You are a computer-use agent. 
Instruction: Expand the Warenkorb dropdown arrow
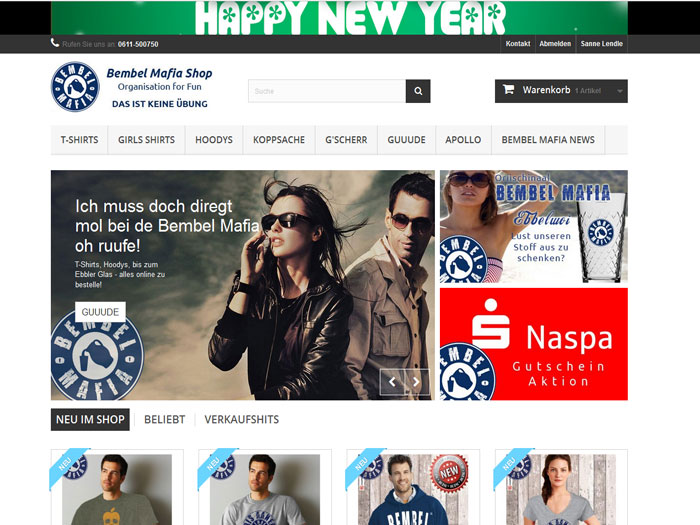[620, 91]
